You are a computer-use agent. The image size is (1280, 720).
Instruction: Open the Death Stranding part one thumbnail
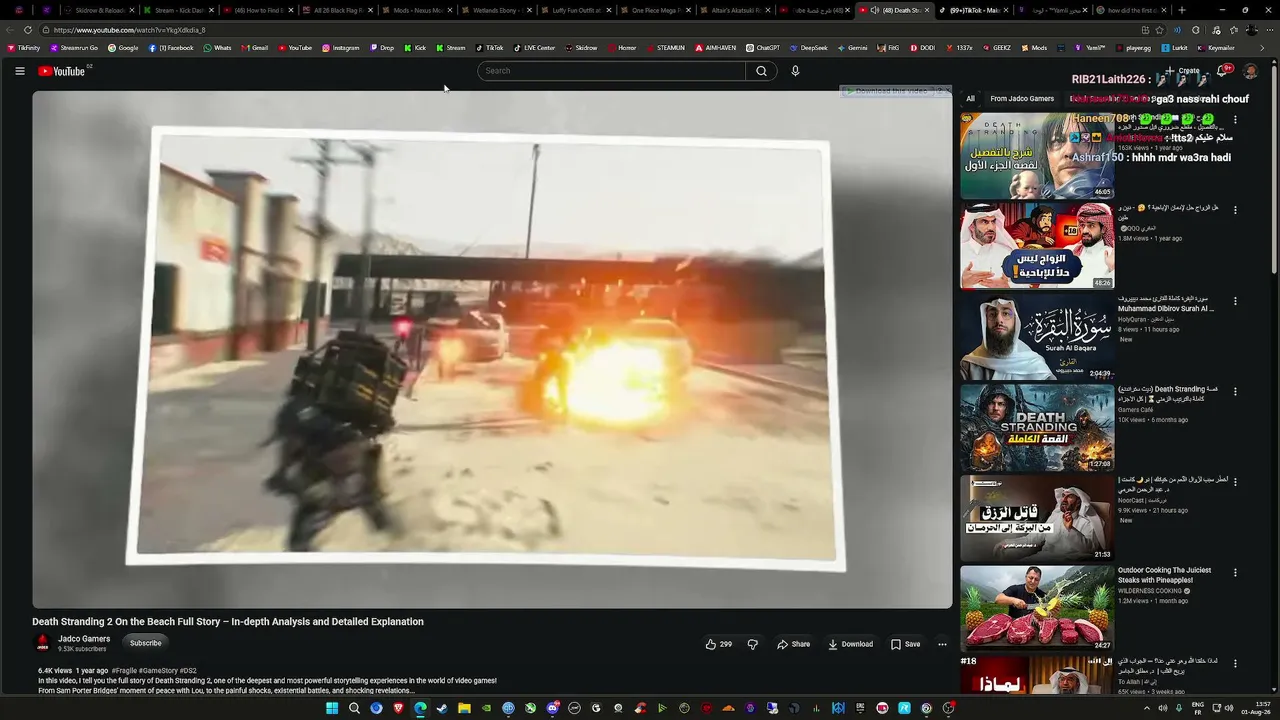[1037, 155]
